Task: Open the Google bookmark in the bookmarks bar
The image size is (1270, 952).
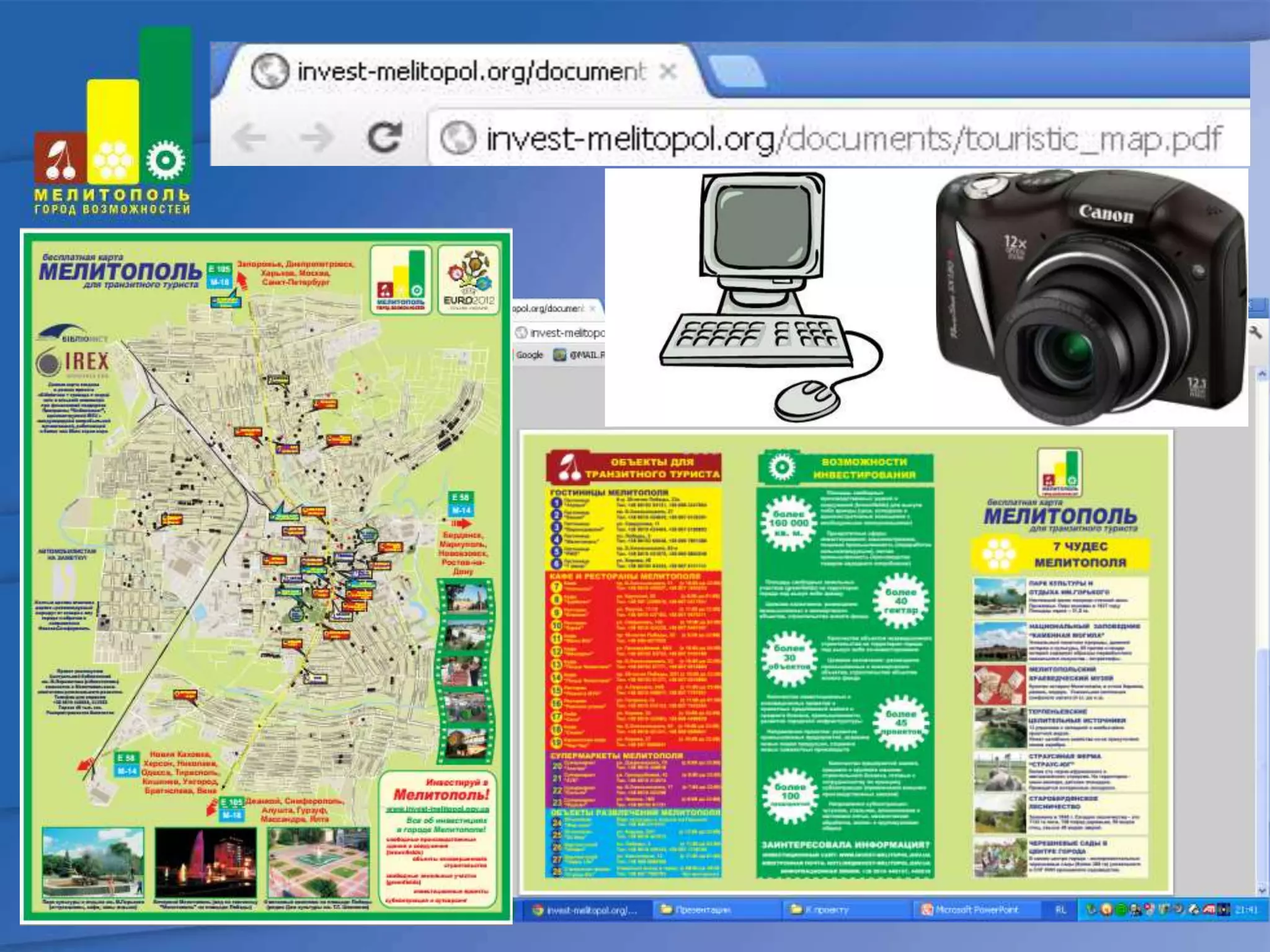Action: [x=529, y=355]
